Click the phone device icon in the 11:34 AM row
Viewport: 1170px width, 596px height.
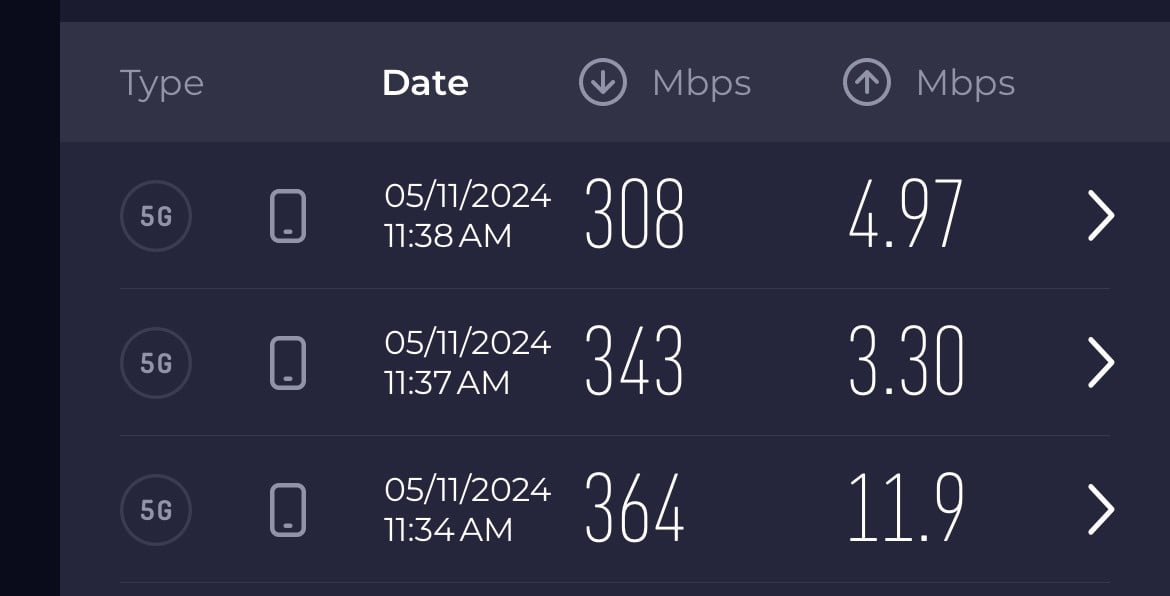click(x=288, y=510)
